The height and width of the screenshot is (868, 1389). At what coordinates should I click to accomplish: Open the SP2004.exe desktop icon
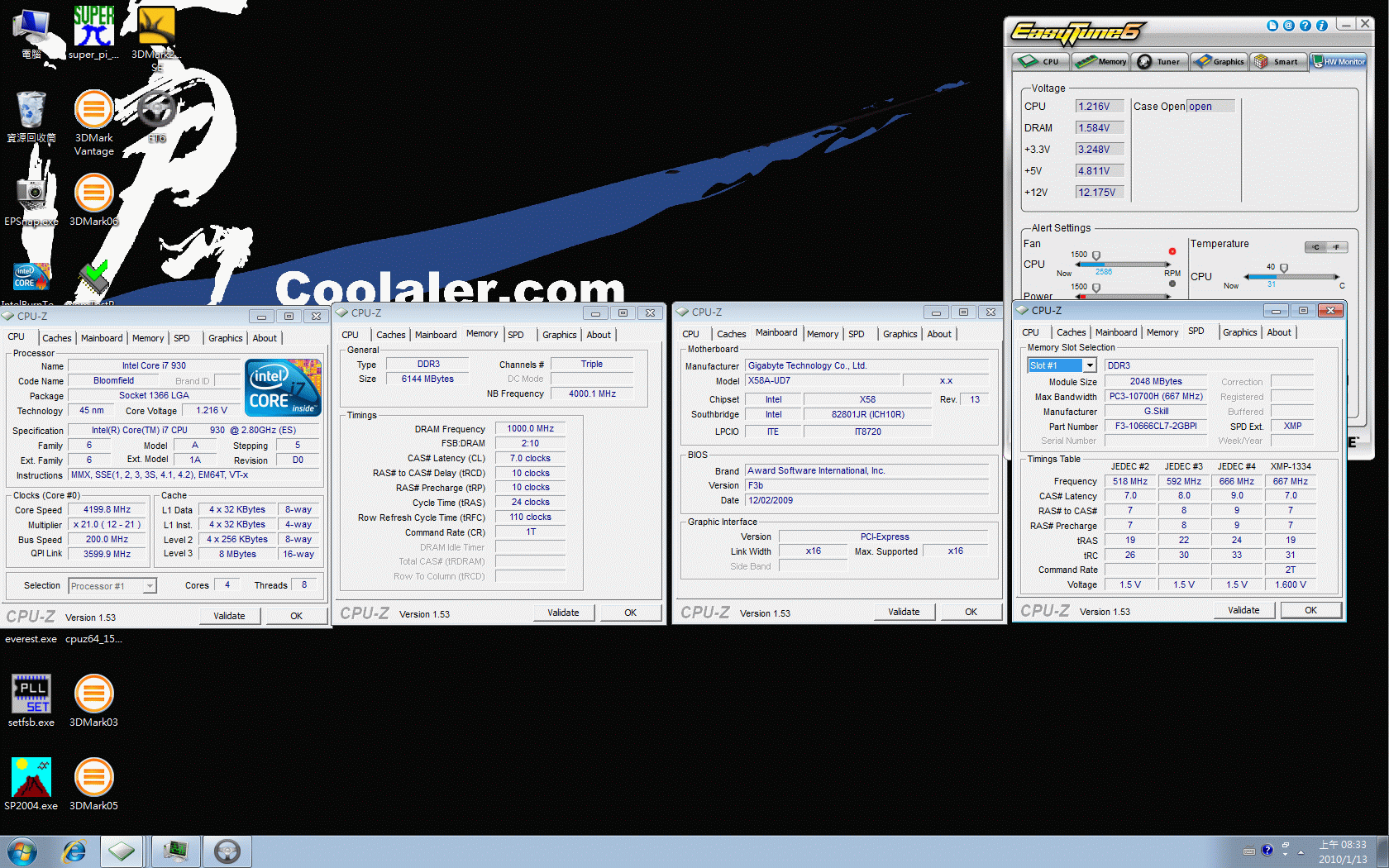[x=31, y=784]
